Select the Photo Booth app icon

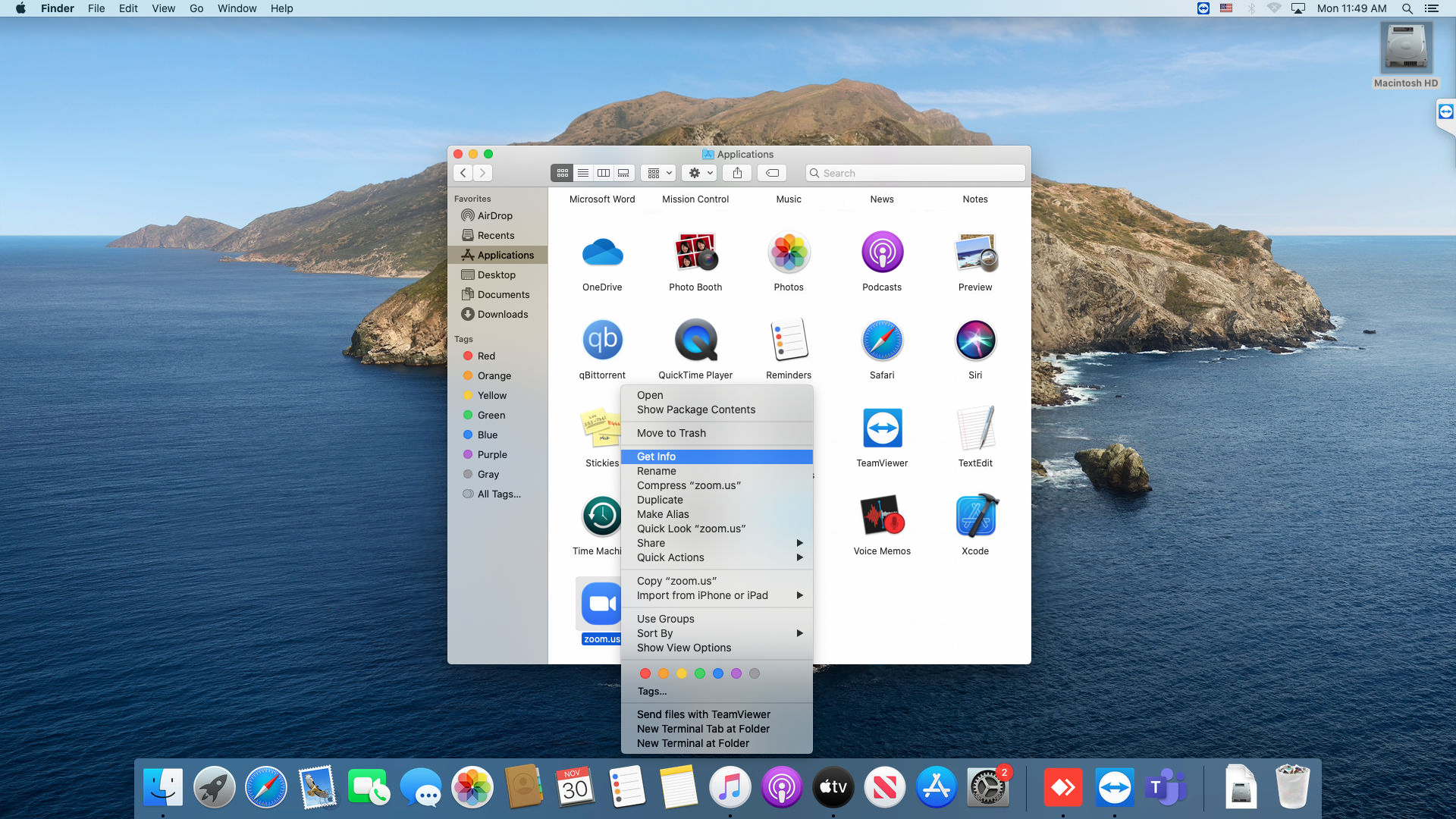pyautogui.click(x=695, y=253)
